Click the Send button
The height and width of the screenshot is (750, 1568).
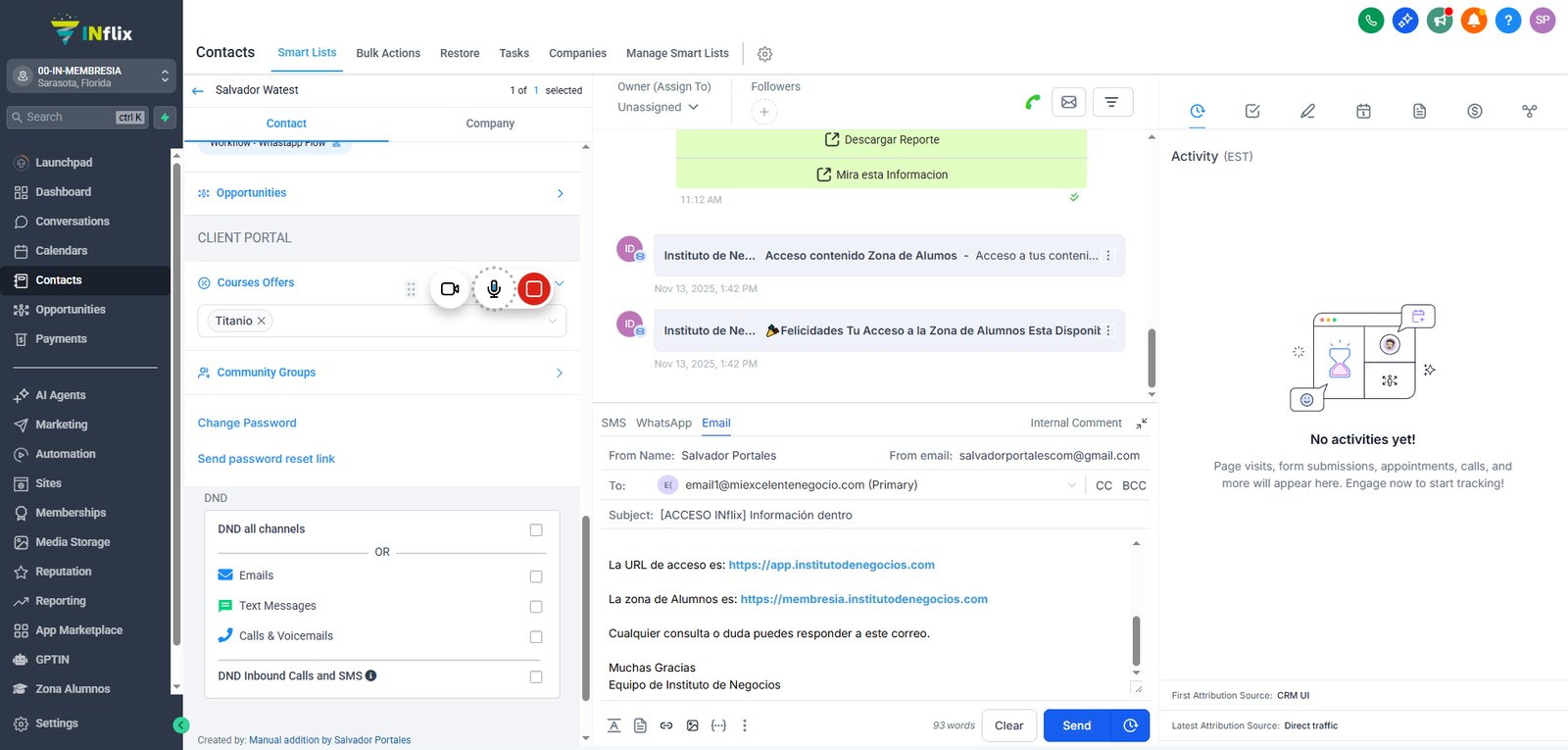pos(1077,725)
